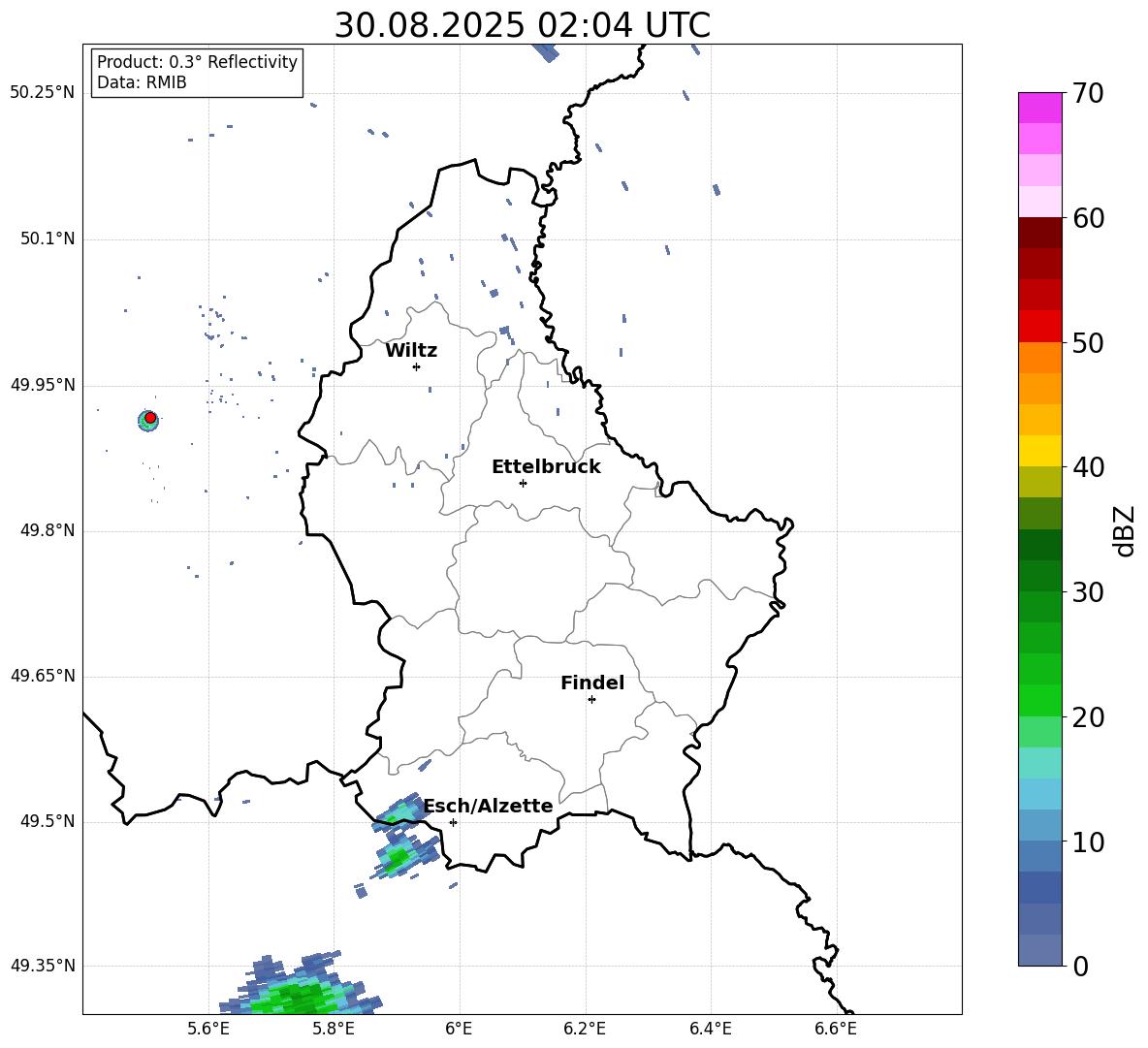Click the colorbar label 0

[1080, 966]
